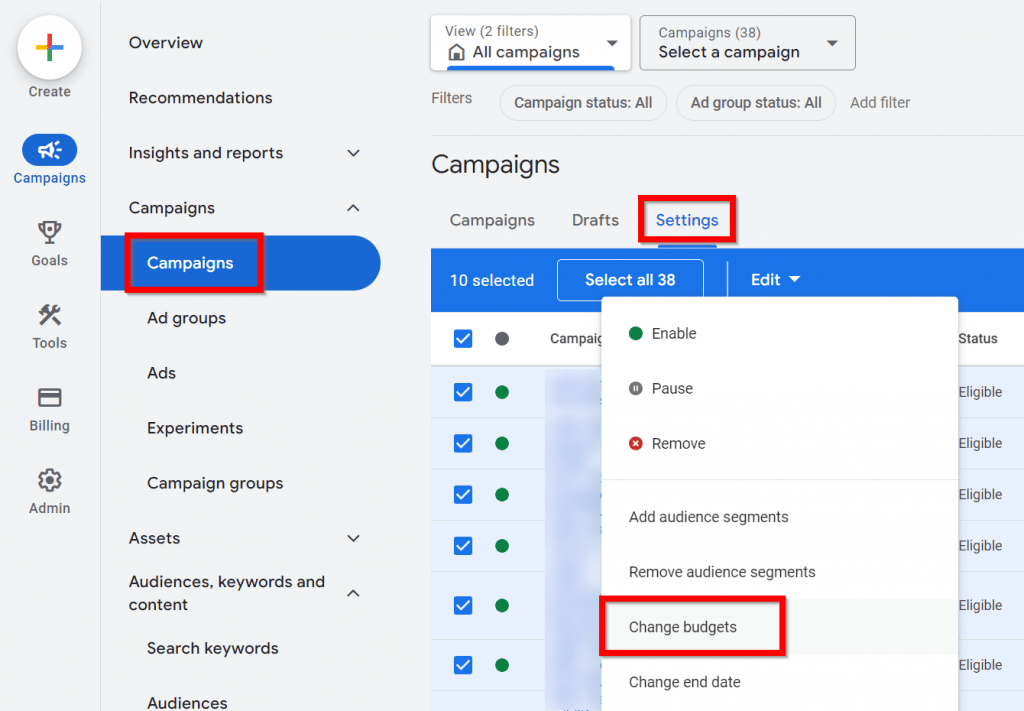Open the Tools wrench icon
Image resolution: width=1024 pixels, height=711 pixels.
[x=50, y=315]
